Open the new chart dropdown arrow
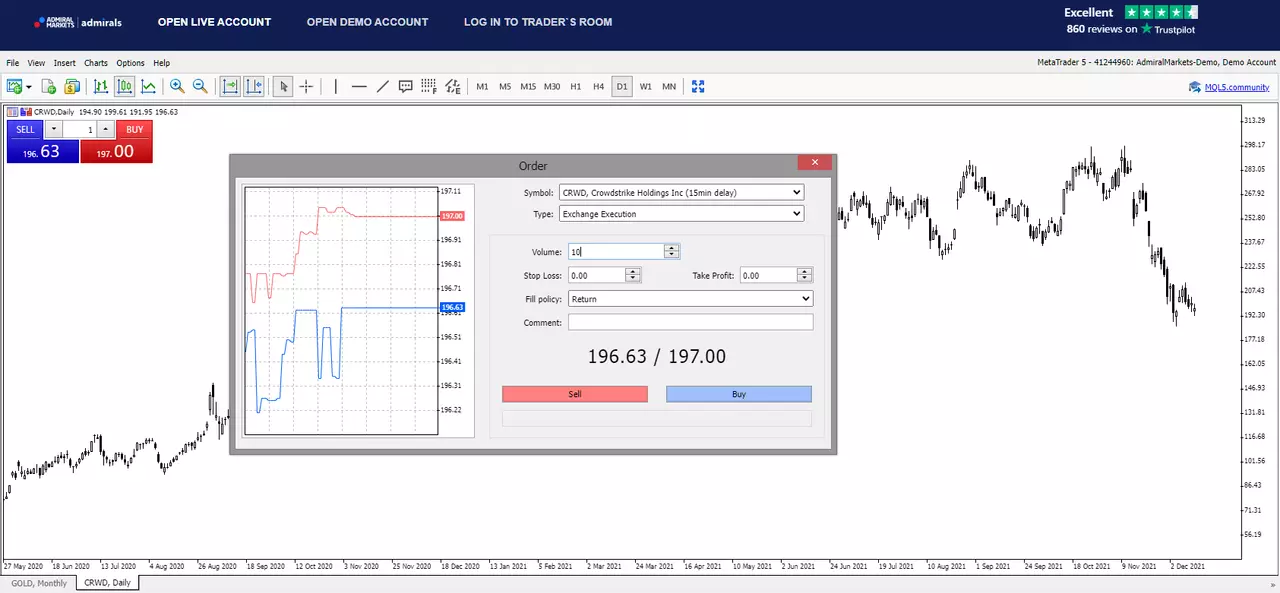The height and width of the screenshot is (593, 1280). [28, 87]
